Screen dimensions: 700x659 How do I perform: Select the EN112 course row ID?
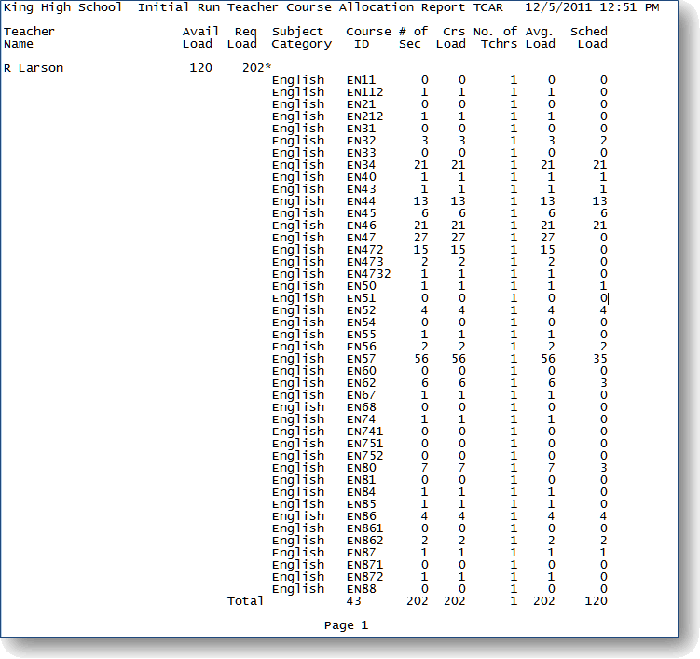[365, 92]
